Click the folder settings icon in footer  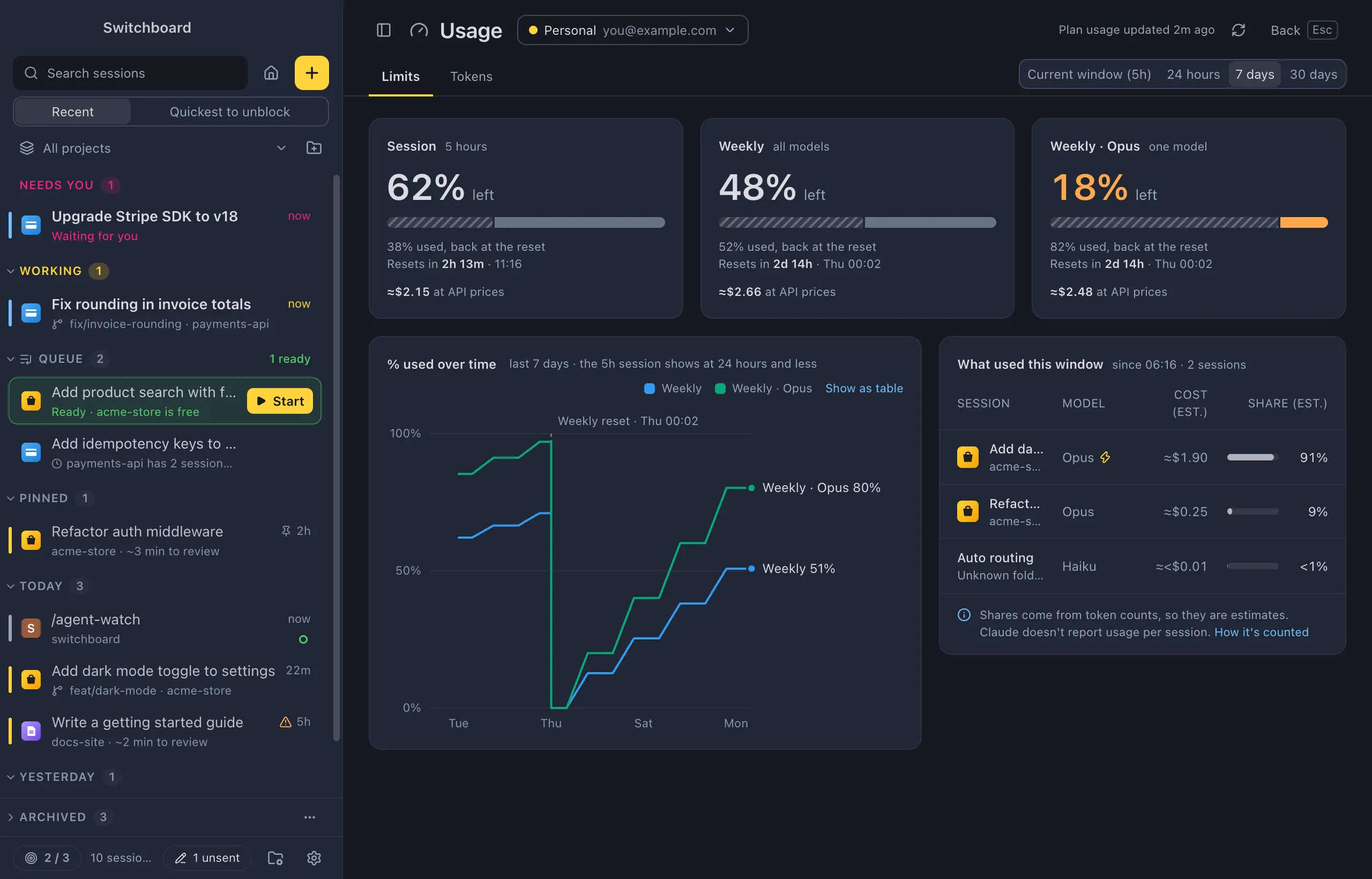point(275,858)
